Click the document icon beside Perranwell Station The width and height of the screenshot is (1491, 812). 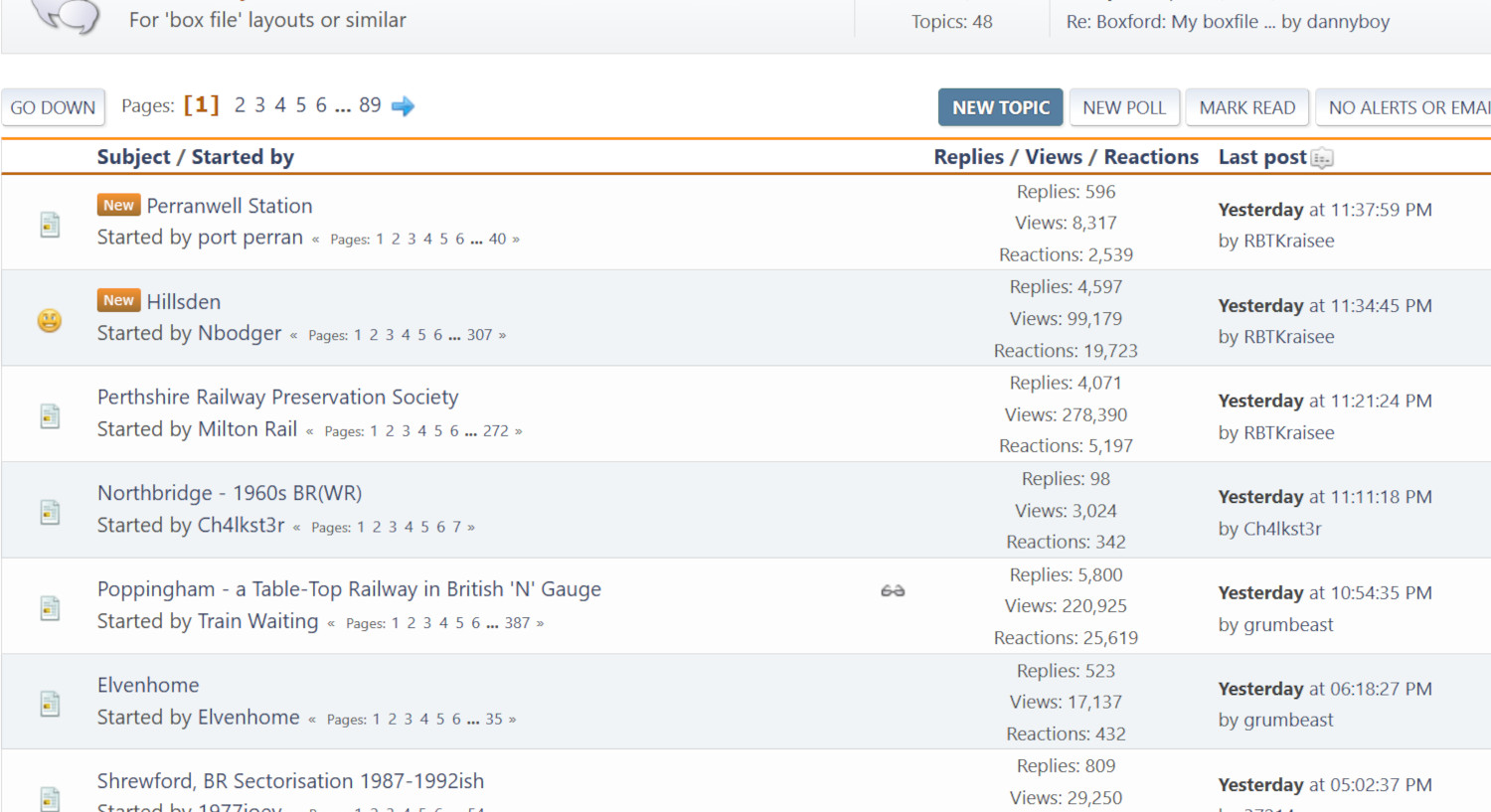click(50, 225)
